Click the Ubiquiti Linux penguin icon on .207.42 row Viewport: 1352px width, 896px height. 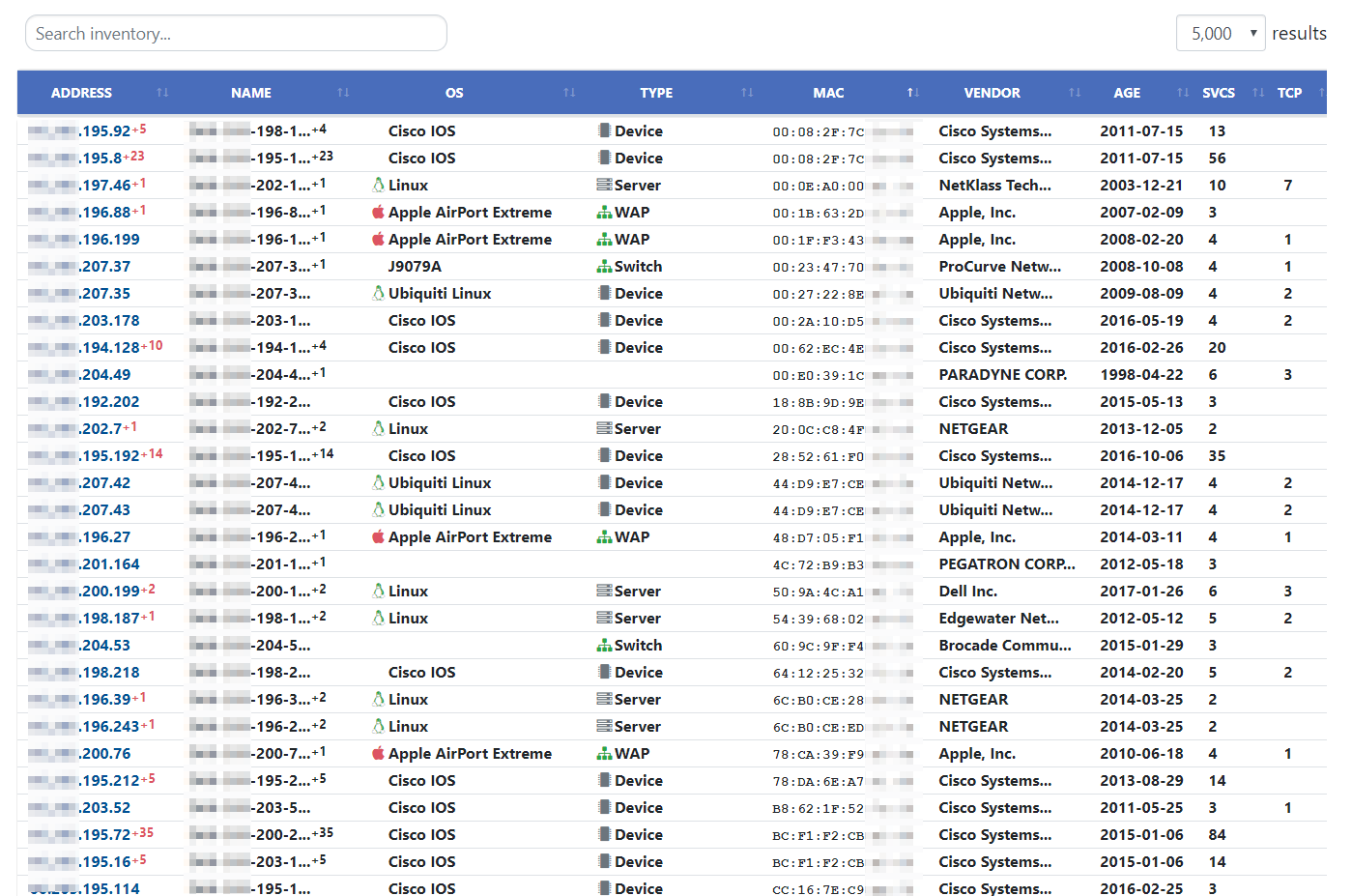[380, 482]
